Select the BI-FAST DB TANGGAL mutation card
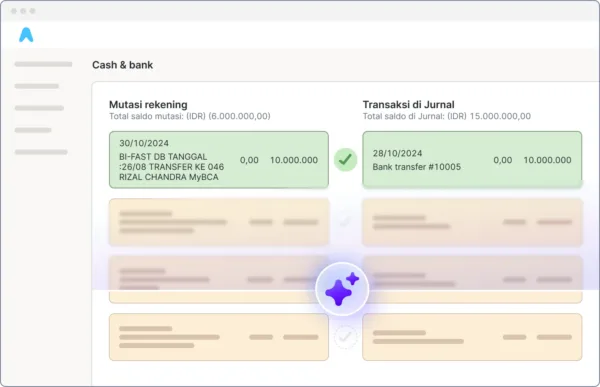 pos(219,160)
